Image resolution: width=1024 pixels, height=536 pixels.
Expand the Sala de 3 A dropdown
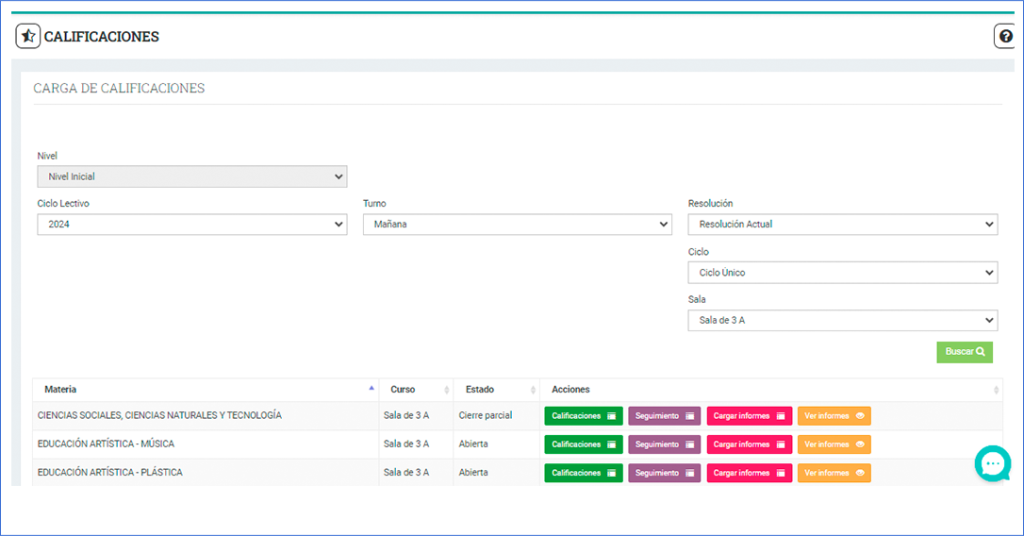(842, 320)
